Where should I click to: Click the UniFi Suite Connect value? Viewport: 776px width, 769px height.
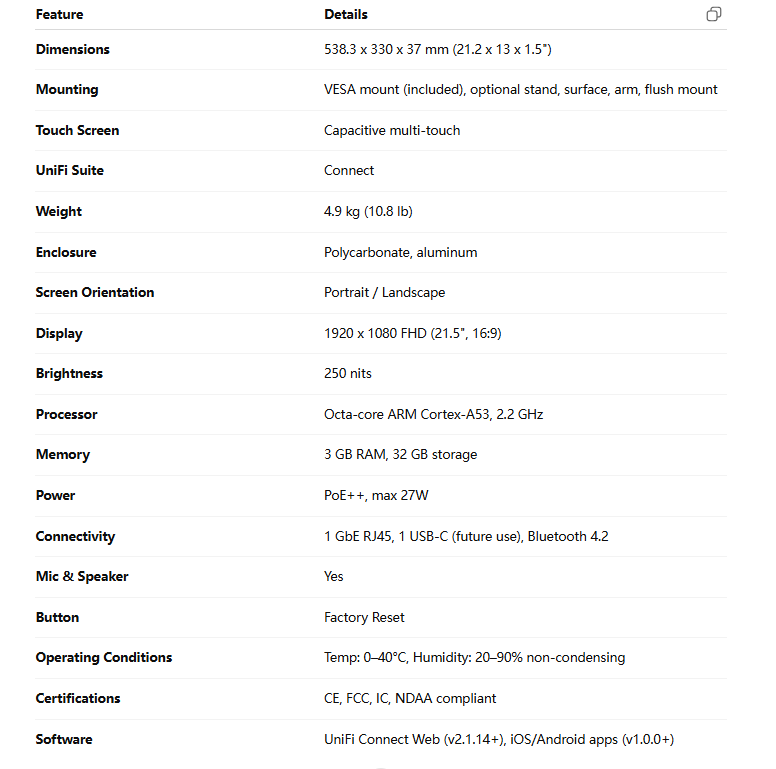[349, 171]
